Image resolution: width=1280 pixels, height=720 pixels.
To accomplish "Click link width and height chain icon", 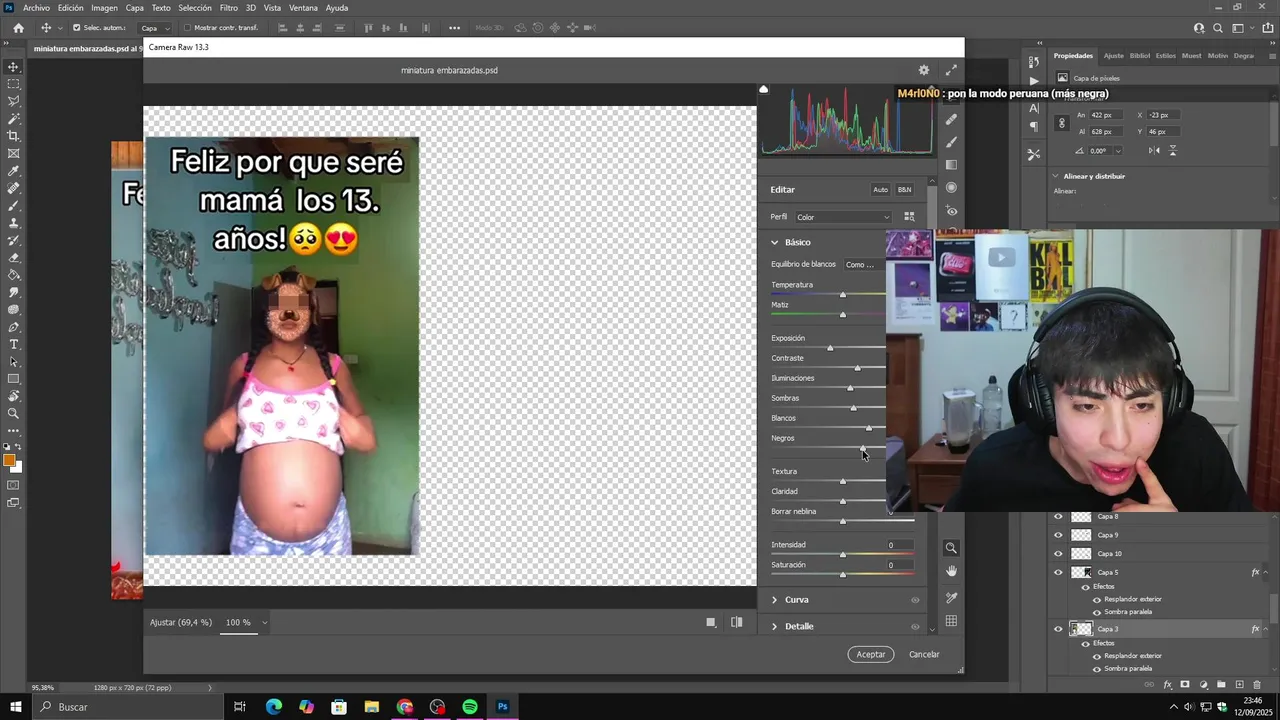I will tap(1062, 123).
